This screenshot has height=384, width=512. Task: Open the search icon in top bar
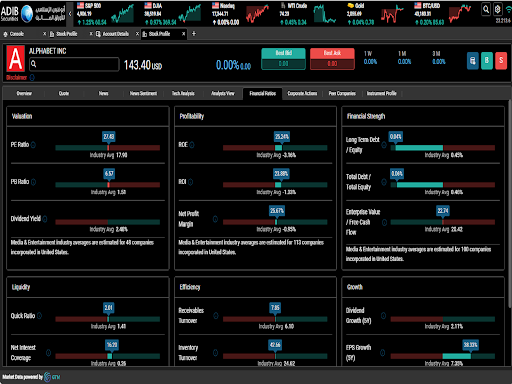[x=486, y=9]
